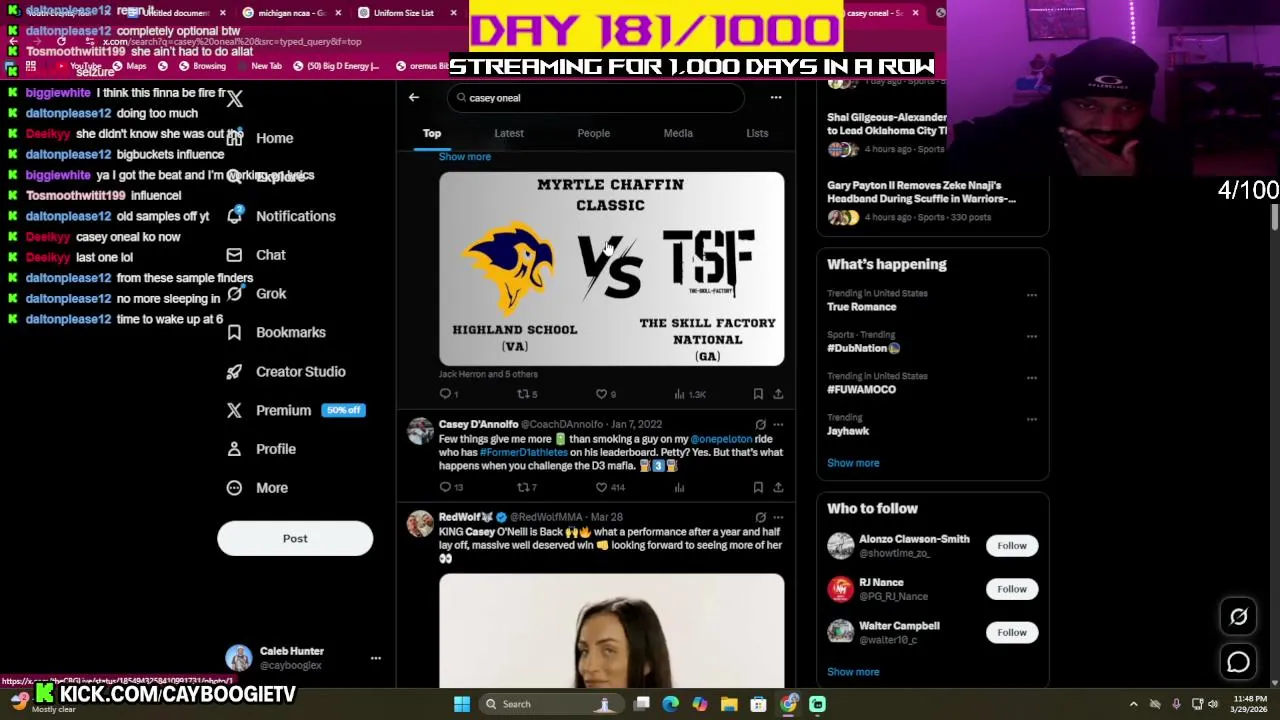
Task: Open Grok from the sidebar icon
Action: point(234,294)
